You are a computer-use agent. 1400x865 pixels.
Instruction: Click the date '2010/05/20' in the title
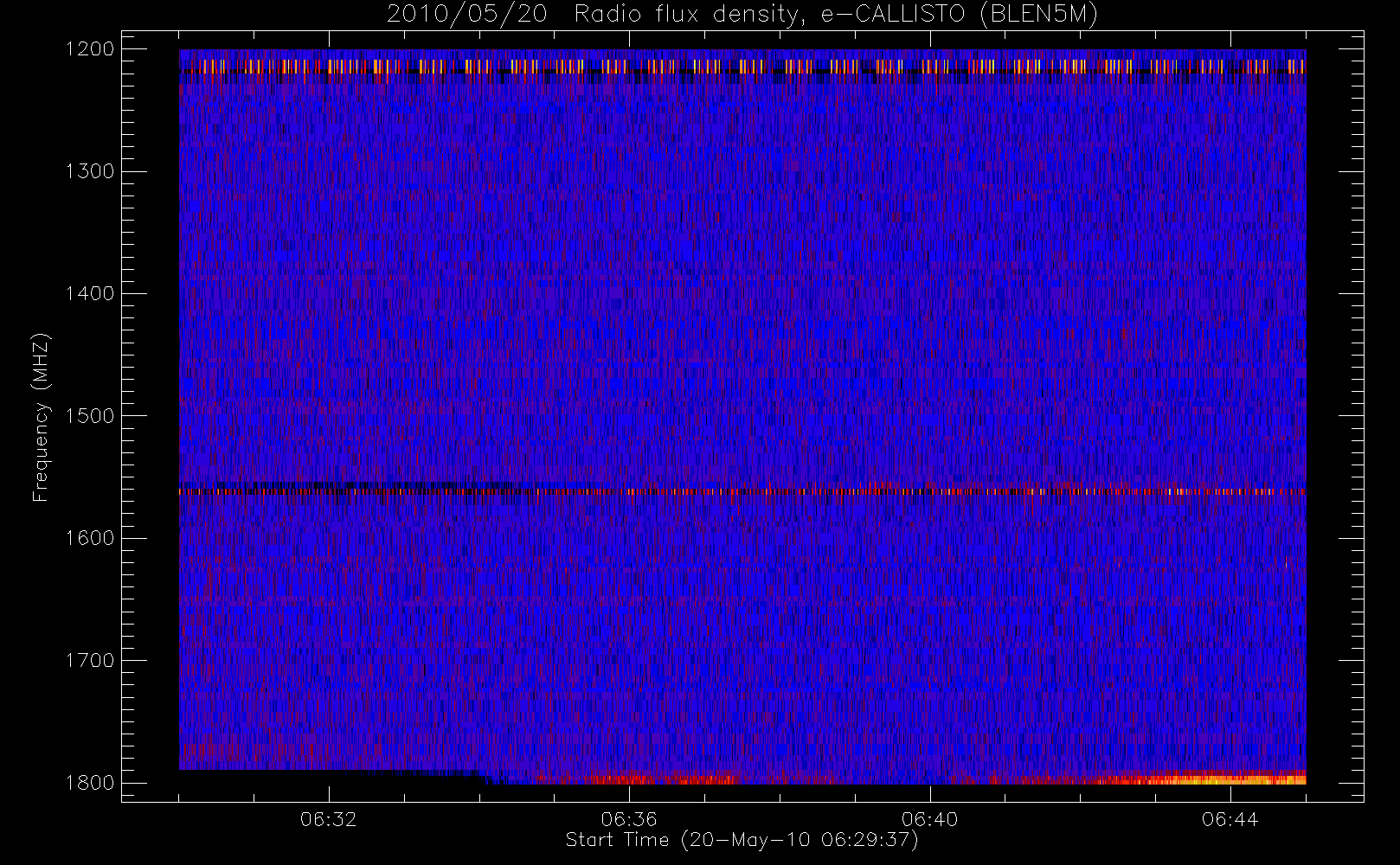pos(466,15)
